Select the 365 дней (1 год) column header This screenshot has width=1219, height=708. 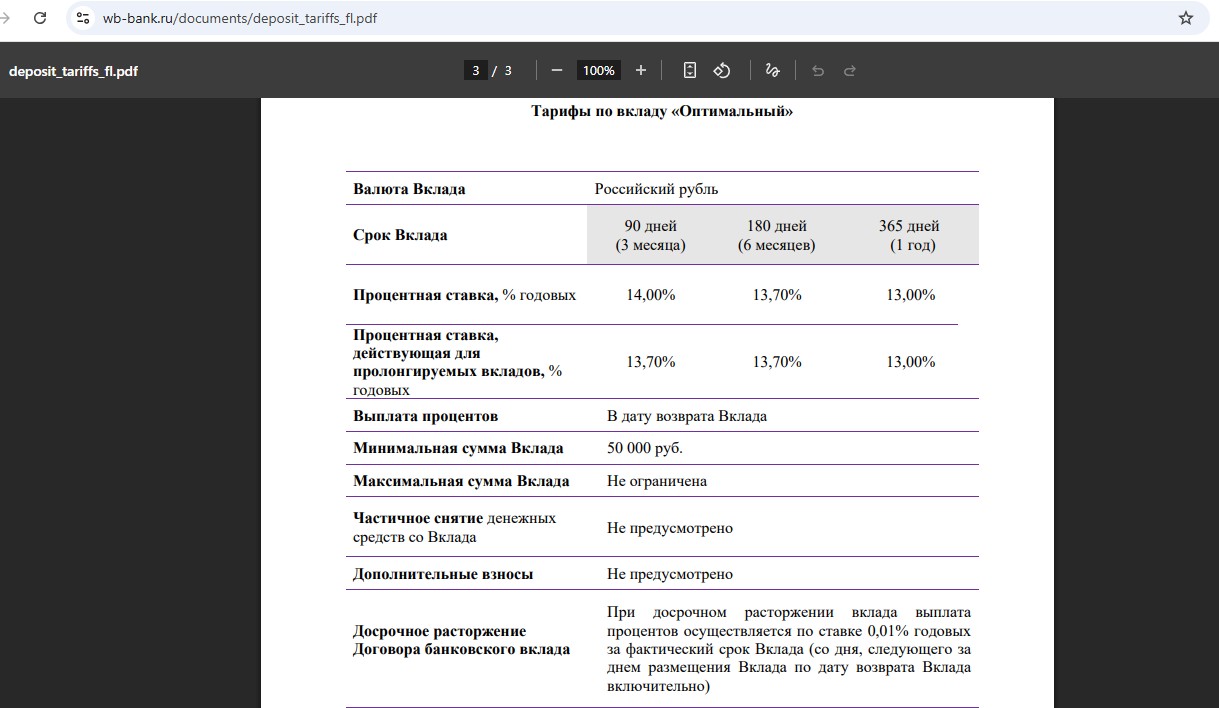(x=909, y=235)
